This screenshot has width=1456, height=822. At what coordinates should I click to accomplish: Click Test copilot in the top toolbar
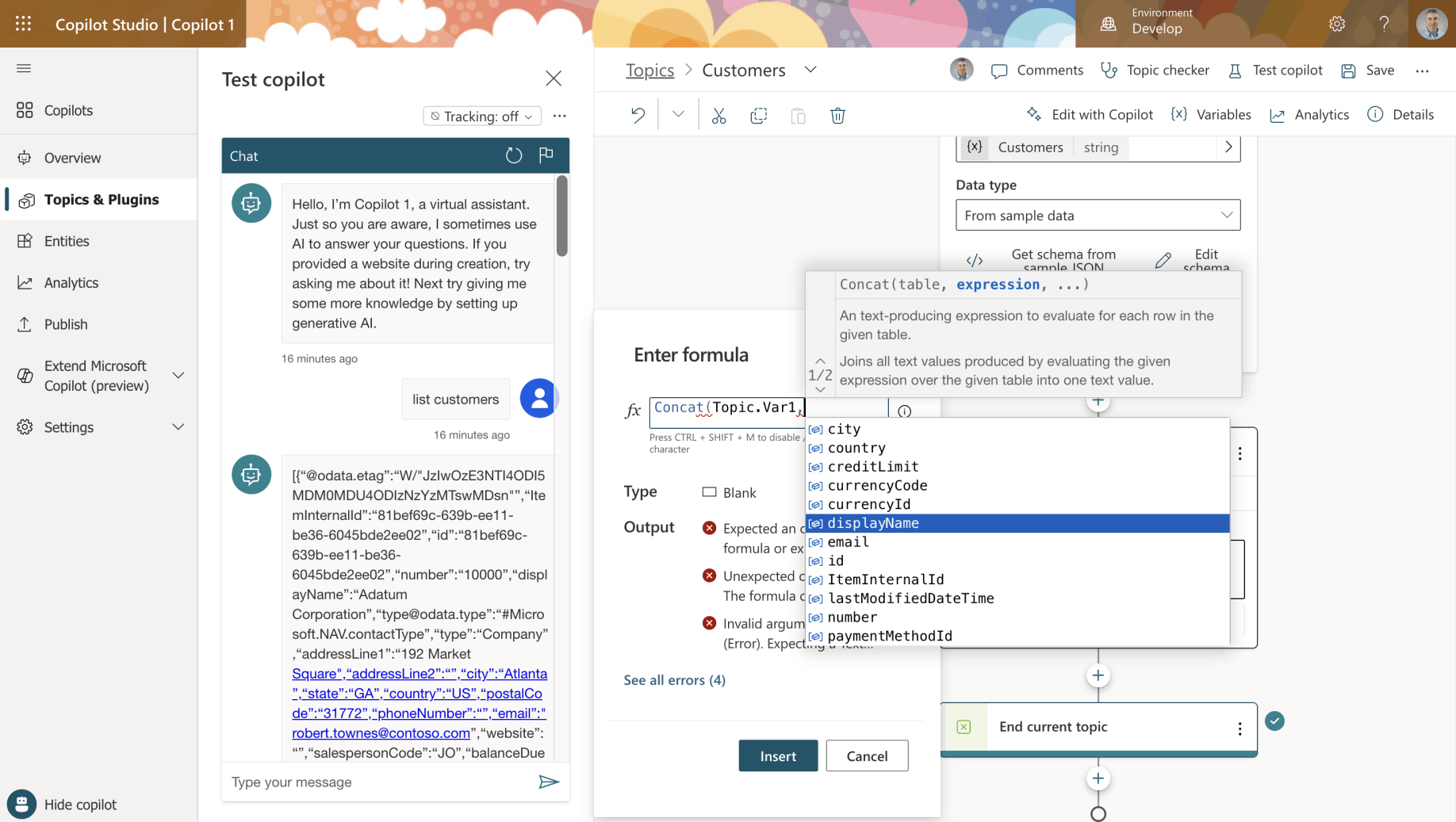pos(1275,71)
